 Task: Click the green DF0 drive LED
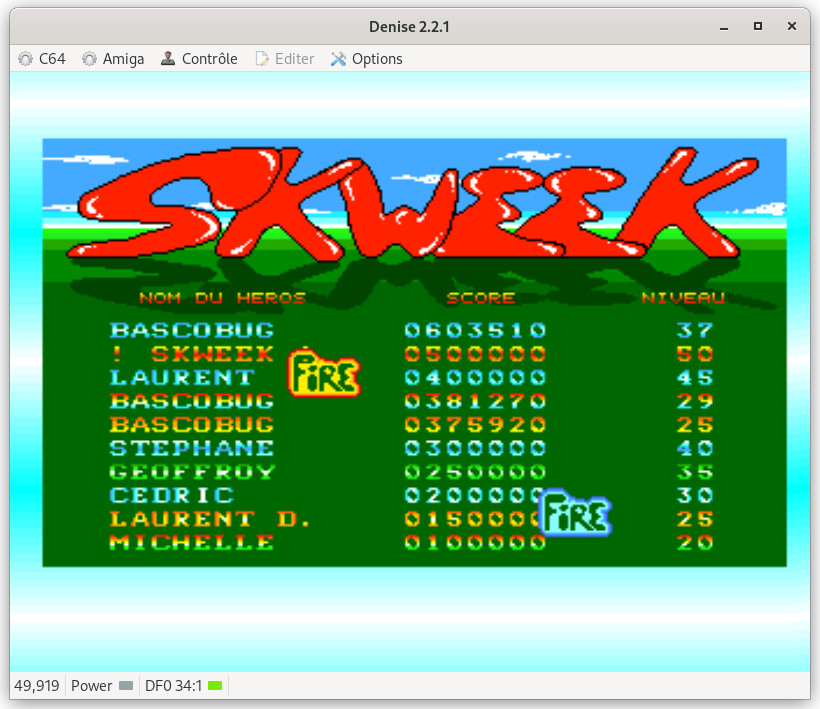[x=215, y=685]
